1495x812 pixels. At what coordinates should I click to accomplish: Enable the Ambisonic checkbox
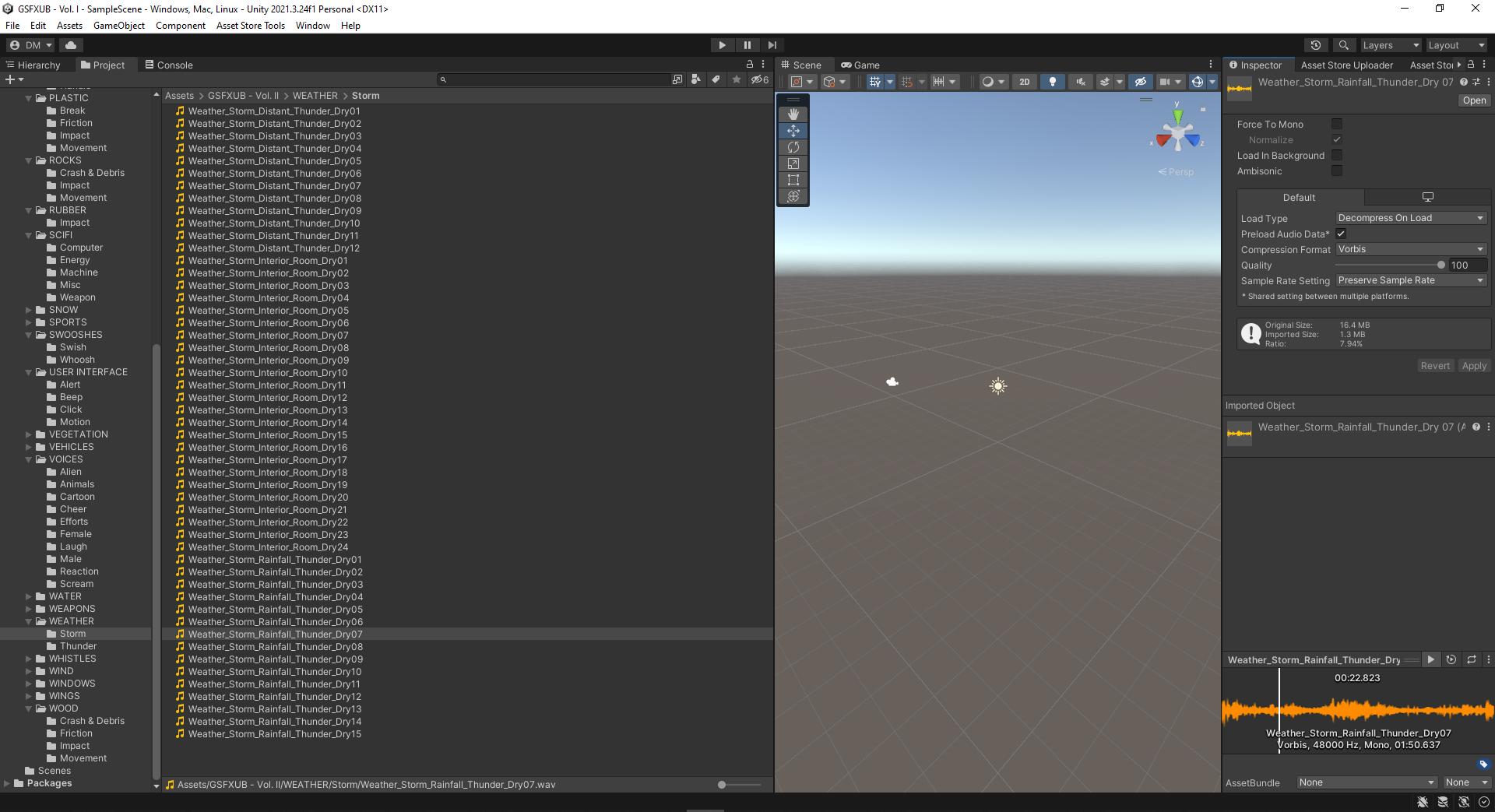click(1337, 170)
